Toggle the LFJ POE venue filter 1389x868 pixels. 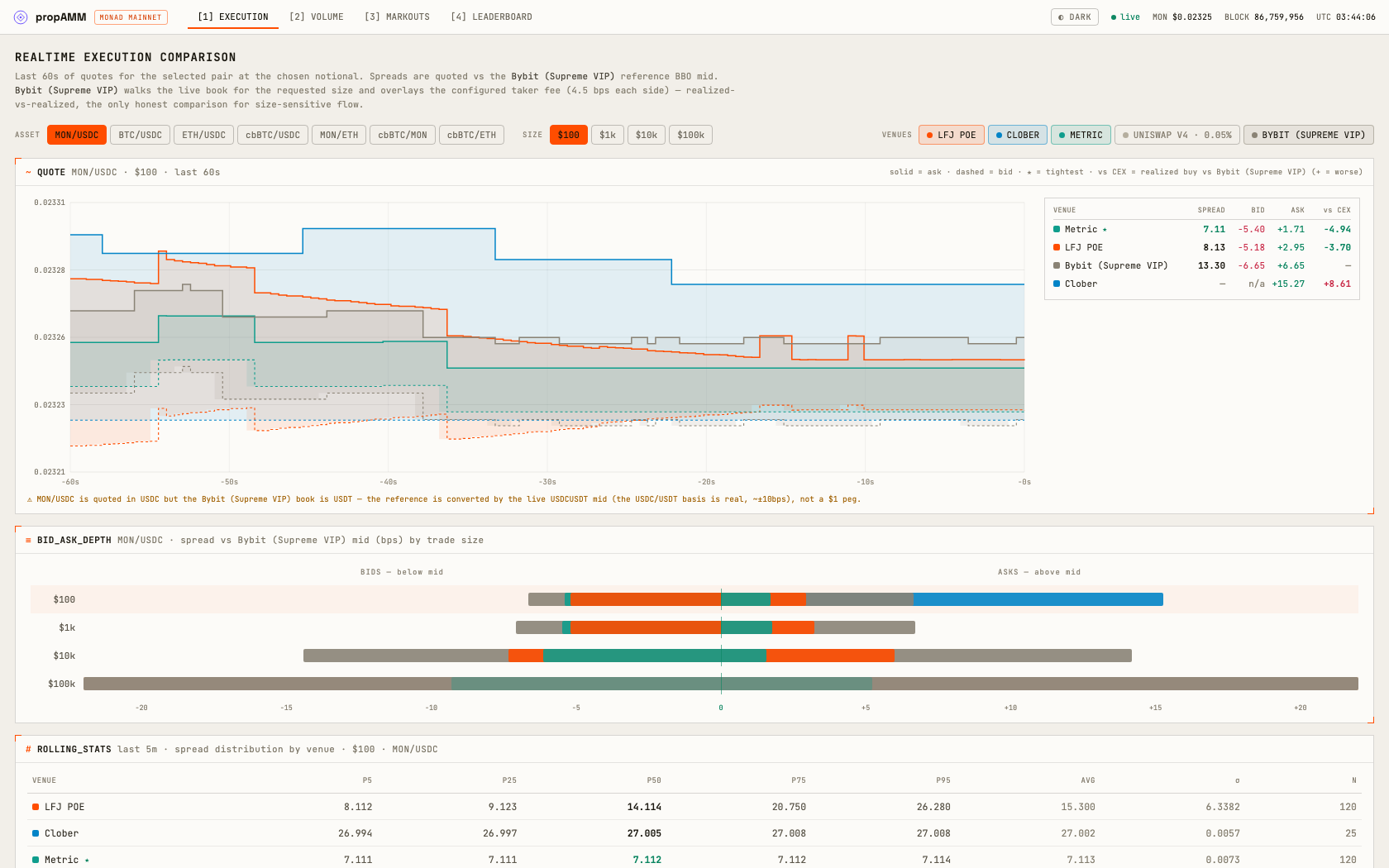click(x=952, y=135)
